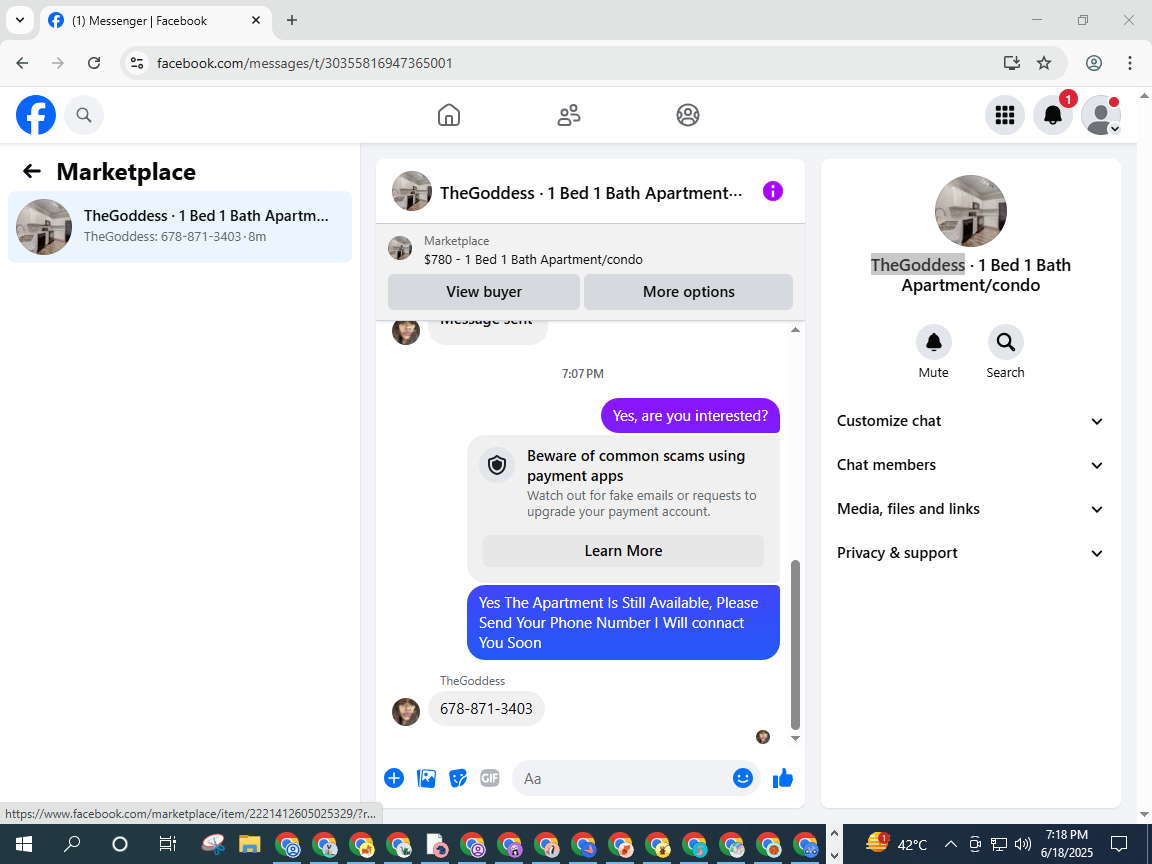Click chat scrollbar down arrow
This screenshot has height=864, width=1152.
pyautogui.click(x=795, y=738)
